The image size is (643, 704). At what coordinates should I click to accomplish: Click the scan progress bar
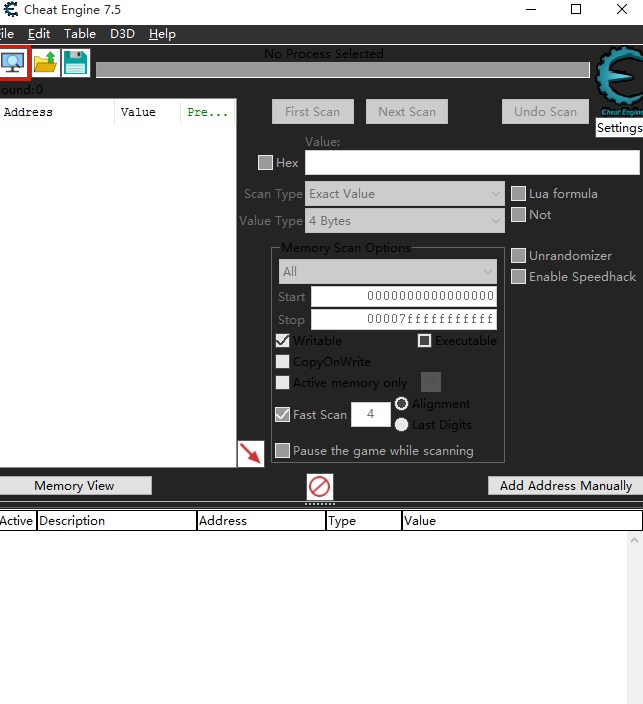click(x=343, y=70)
